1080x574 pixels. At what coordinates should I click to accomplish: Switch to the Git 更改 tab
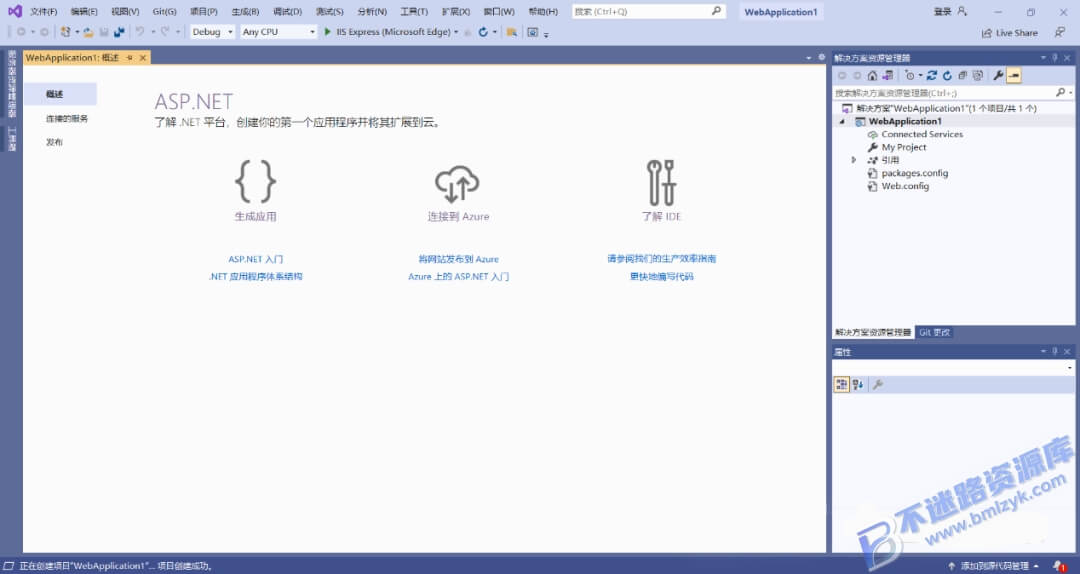tap(935, 332)
